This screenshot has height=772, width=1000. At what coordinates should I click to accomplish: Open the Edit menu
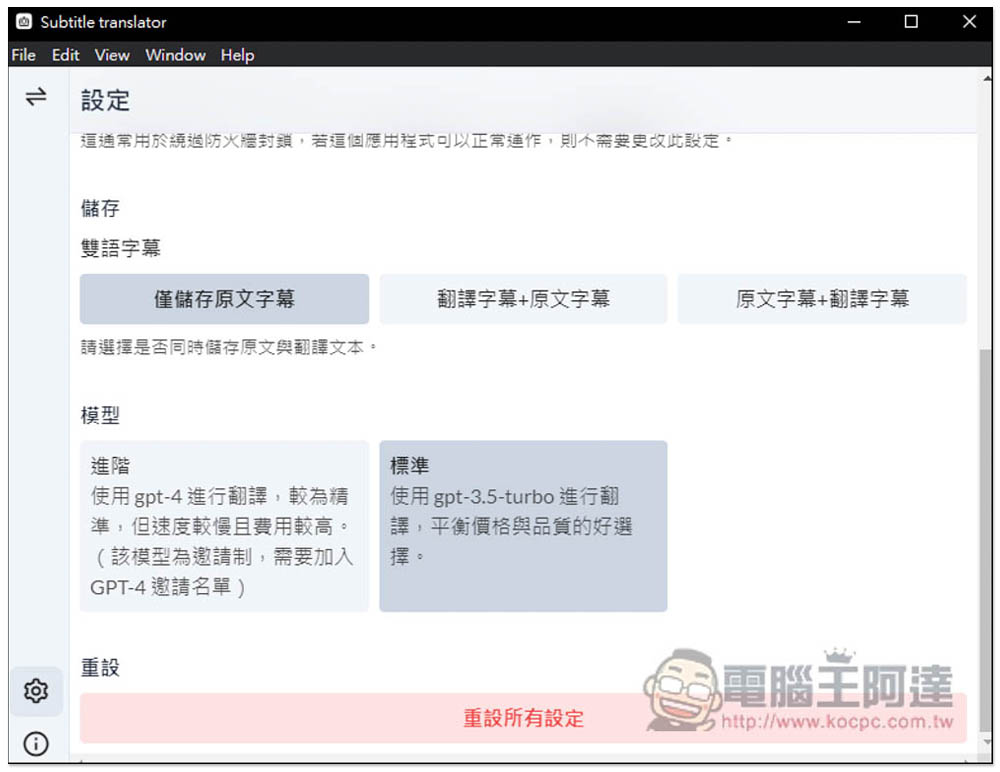click(66, 55)
